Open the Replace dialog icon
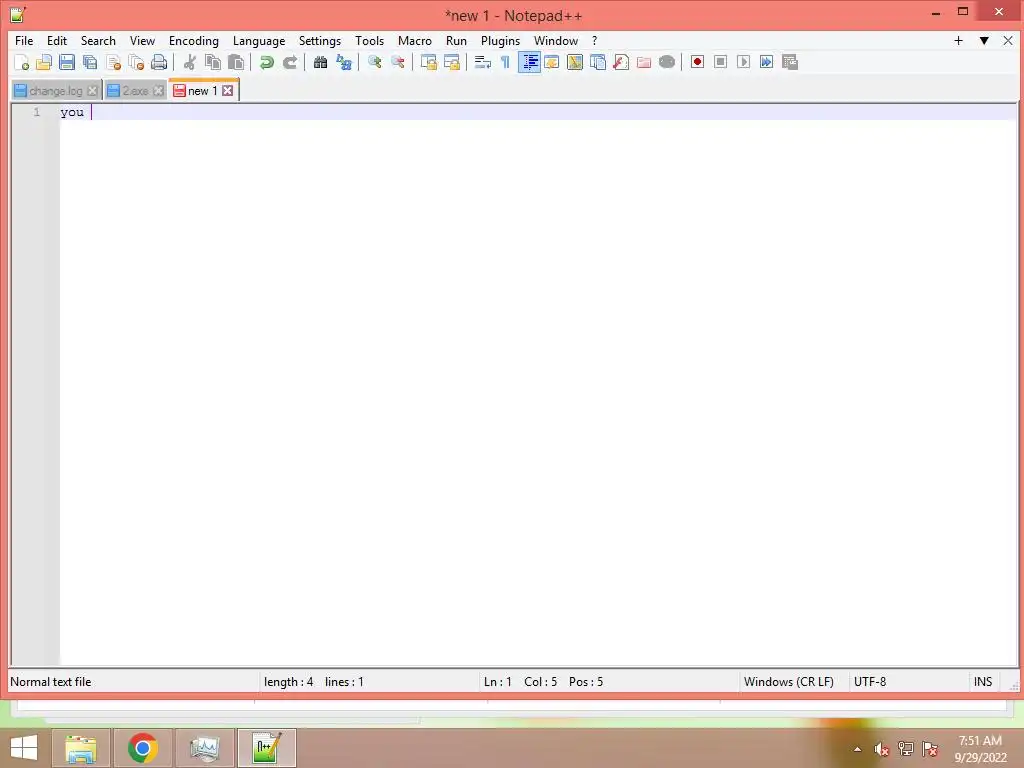Image resolution: width=1024 pixels, height=768 pixels. (344, 62)
